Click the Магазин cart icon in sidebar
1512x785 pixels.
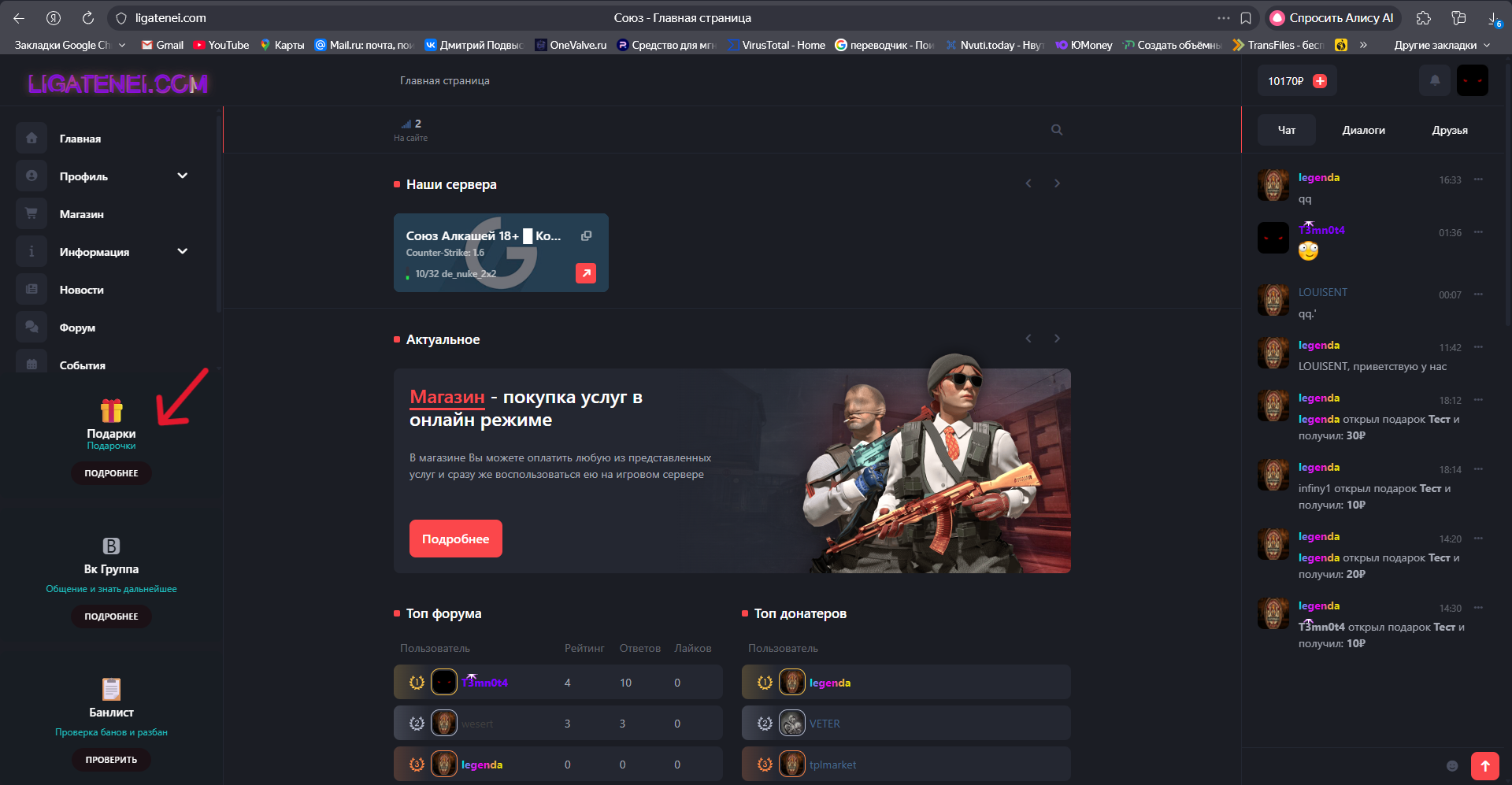[x=31, y=214]
